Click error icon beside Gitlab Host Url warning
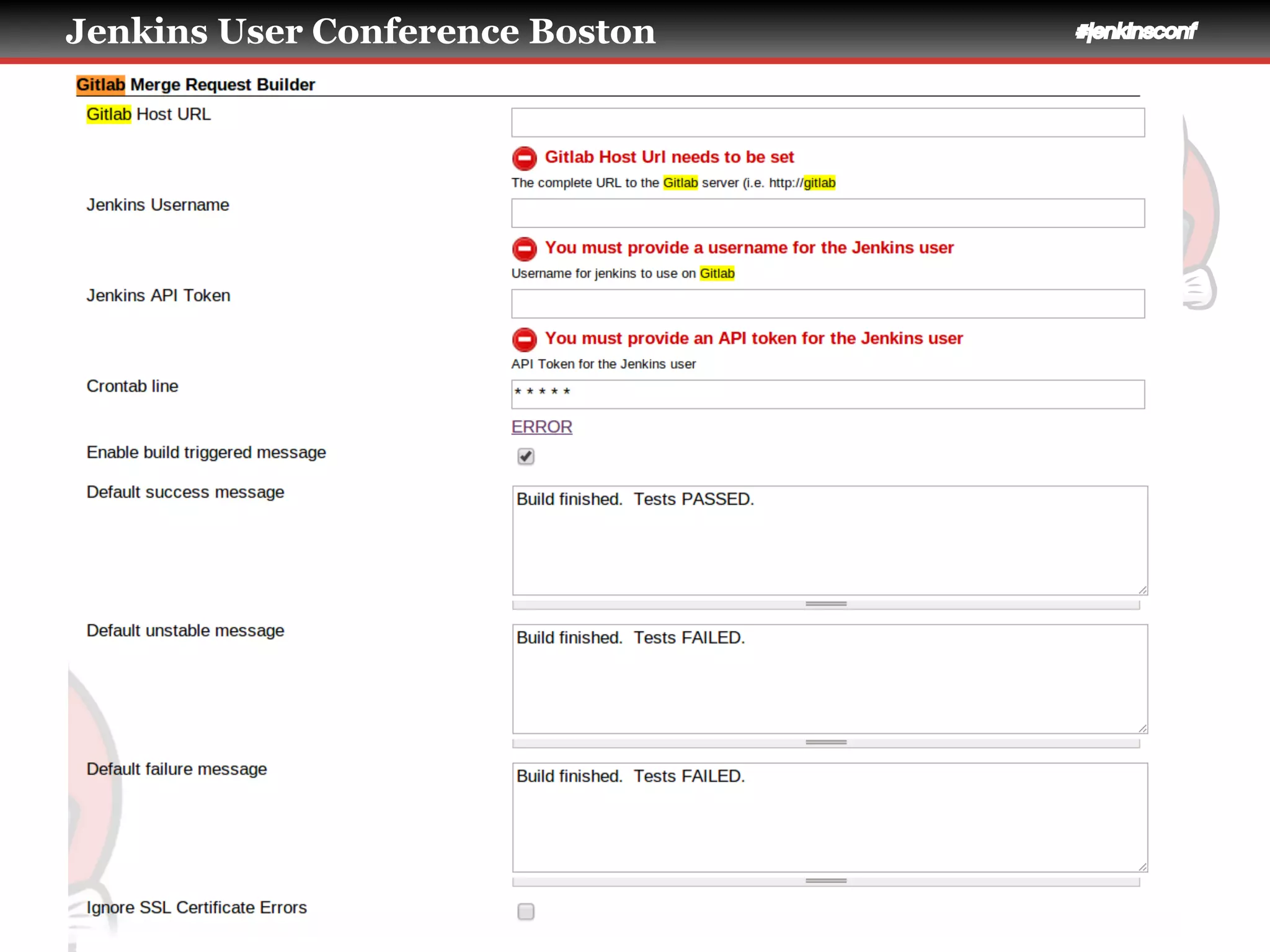The height and width of the screenshot is (952, 1270). [525, 159]
